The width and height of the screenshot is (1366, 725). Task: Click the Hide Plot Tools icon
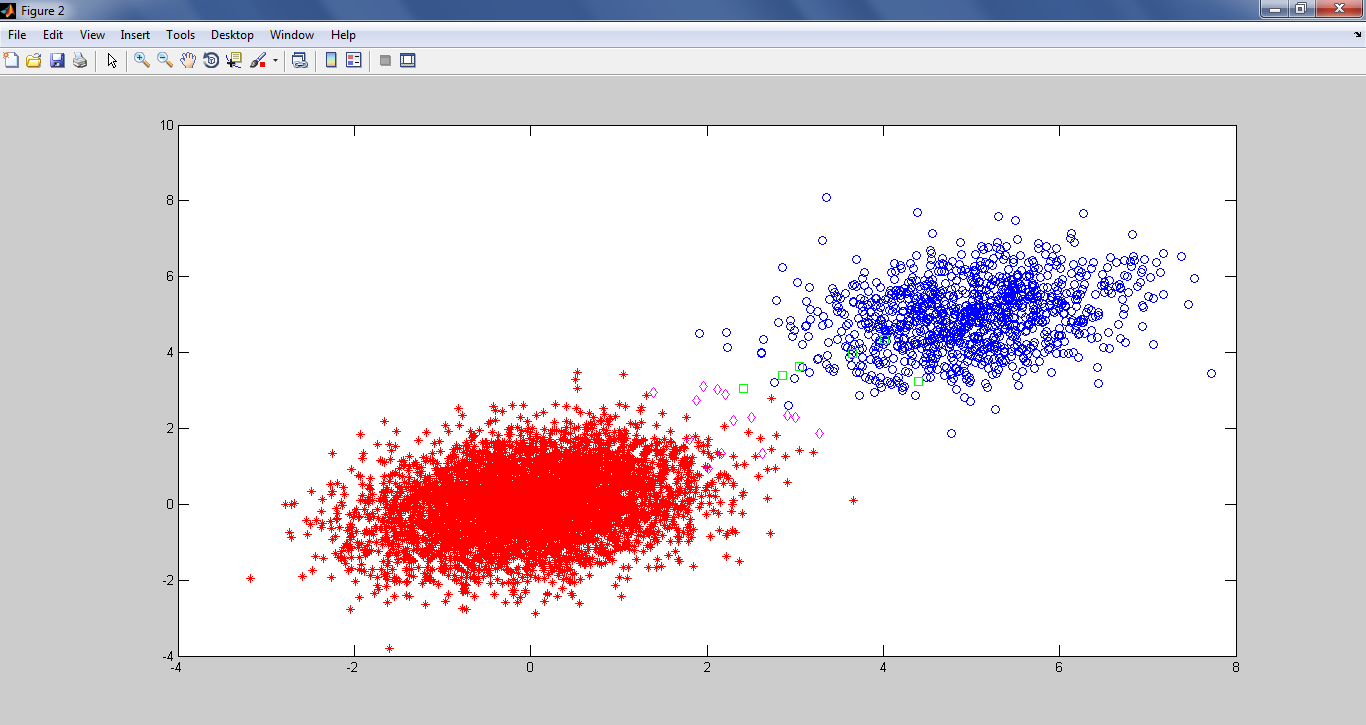click(385, 60)
